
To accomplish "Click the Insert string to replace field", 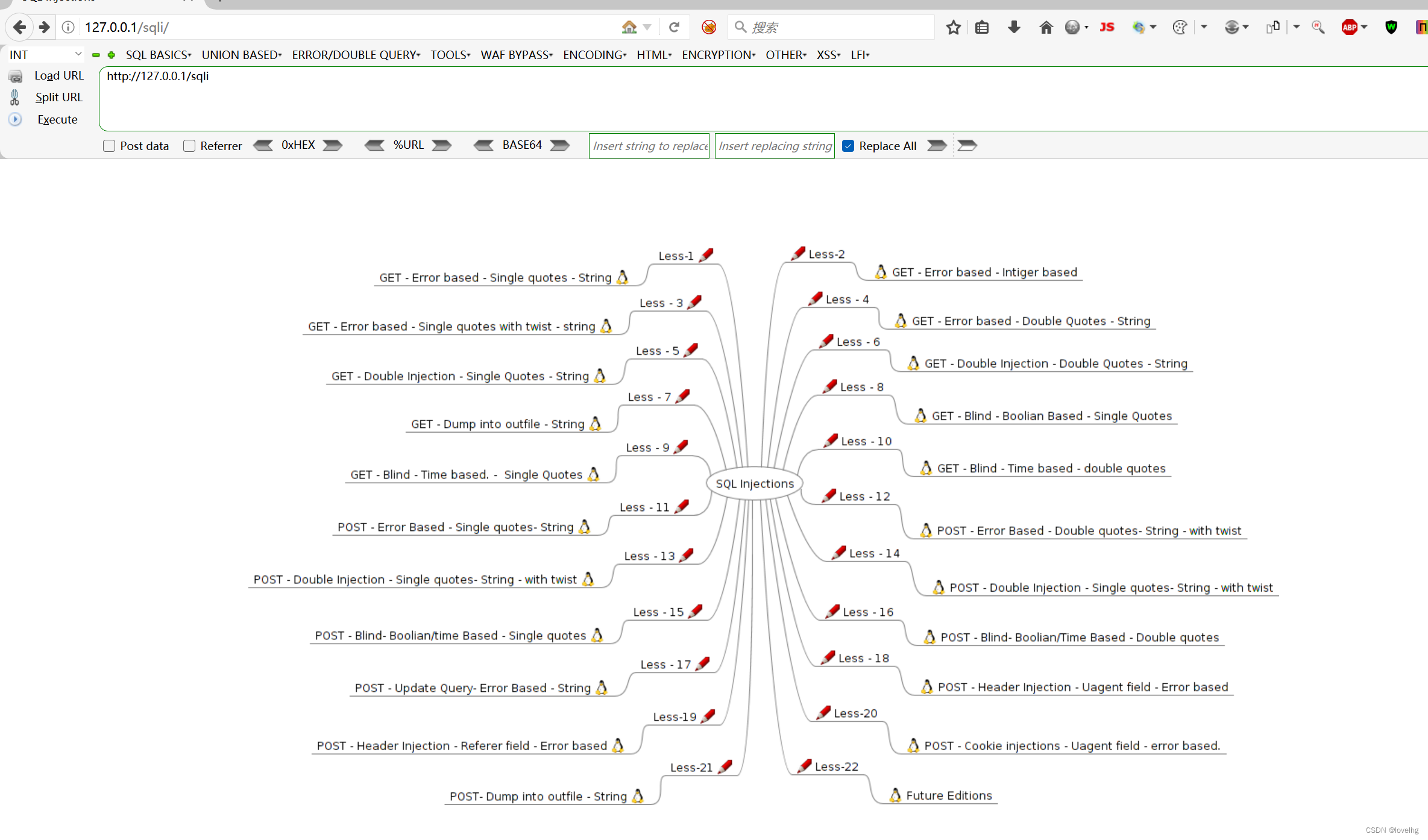I will (649, 146).
